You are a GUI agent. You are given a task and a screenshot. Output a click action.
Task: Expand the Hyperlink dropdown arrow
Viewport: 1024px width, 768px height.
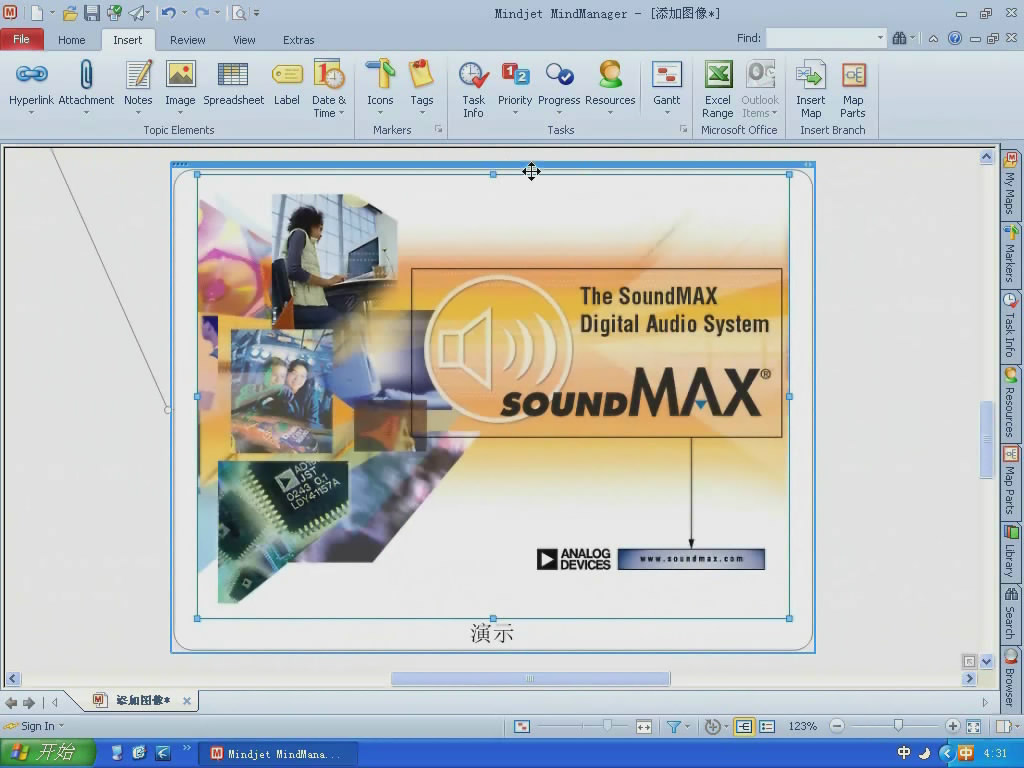31,113
